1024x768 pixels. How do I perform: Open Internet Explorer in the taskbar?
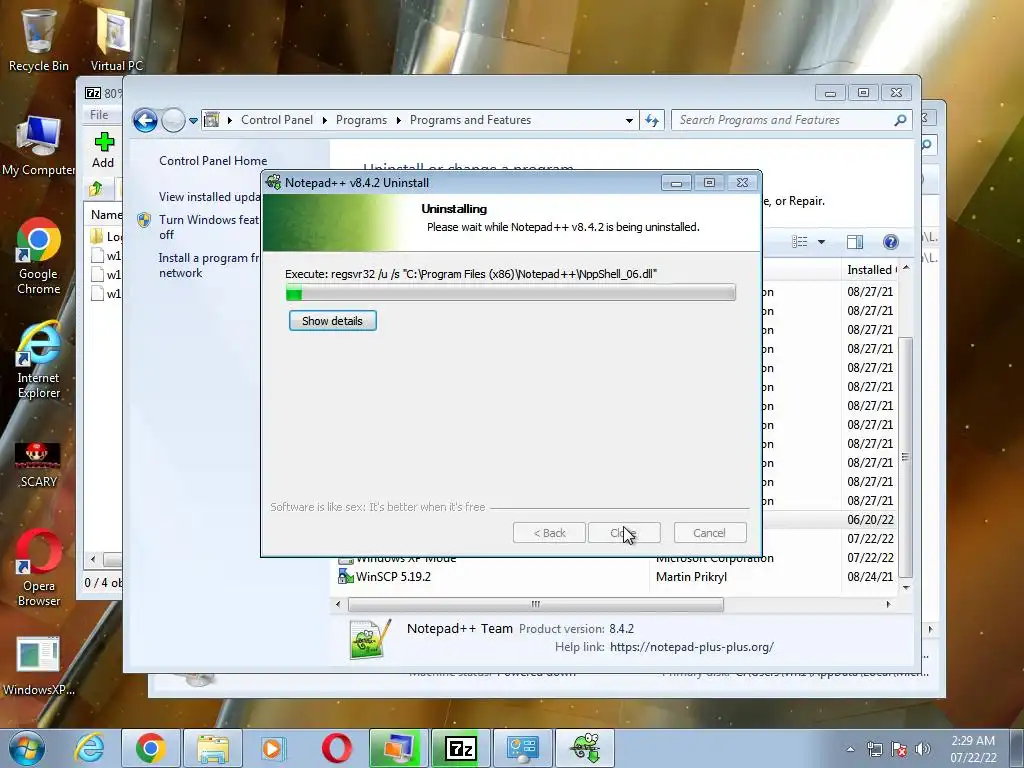(x=89, y=748)
